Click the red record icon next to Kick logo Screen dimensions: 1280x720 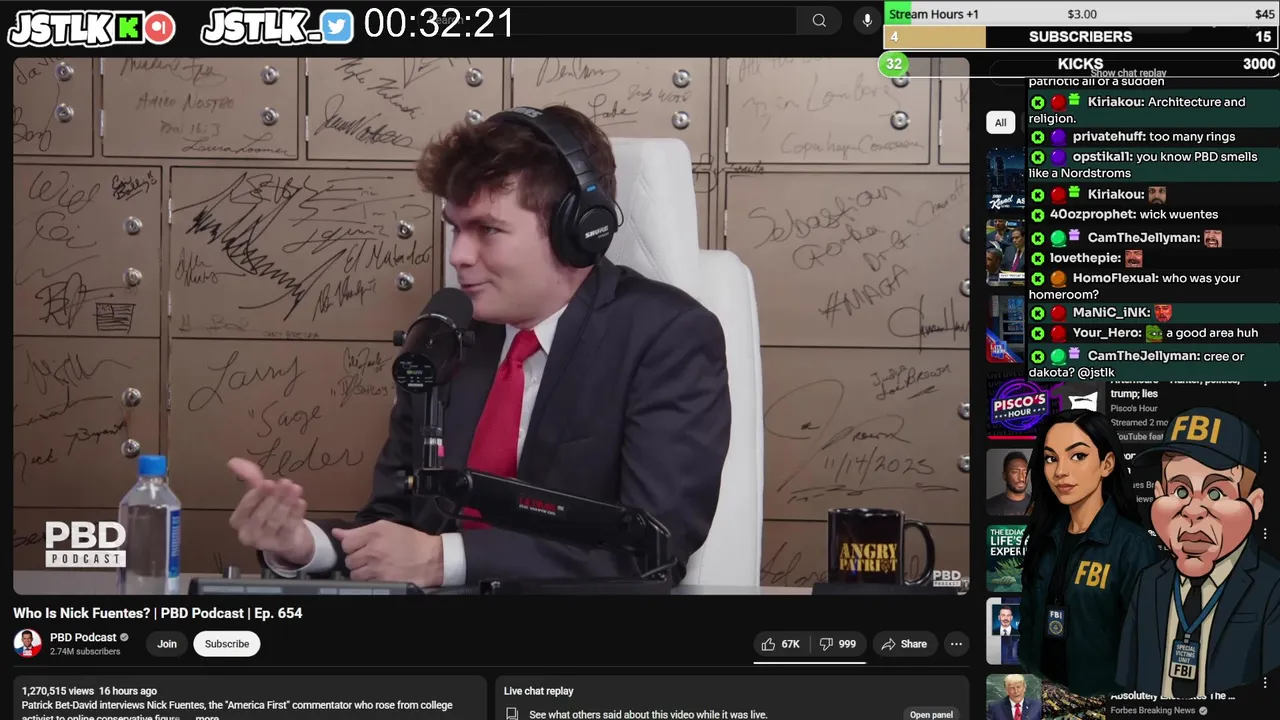(159, 28)
